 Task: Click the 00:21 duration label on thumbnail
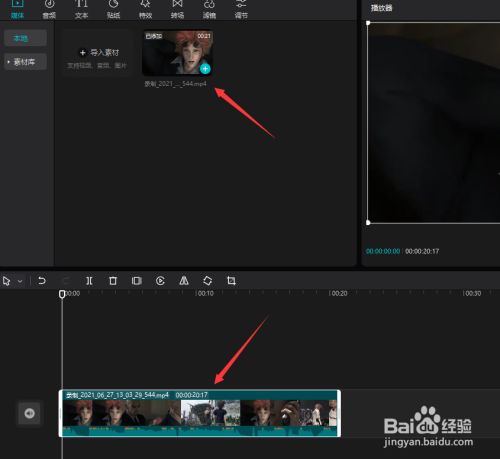click(x=204, y=36)
